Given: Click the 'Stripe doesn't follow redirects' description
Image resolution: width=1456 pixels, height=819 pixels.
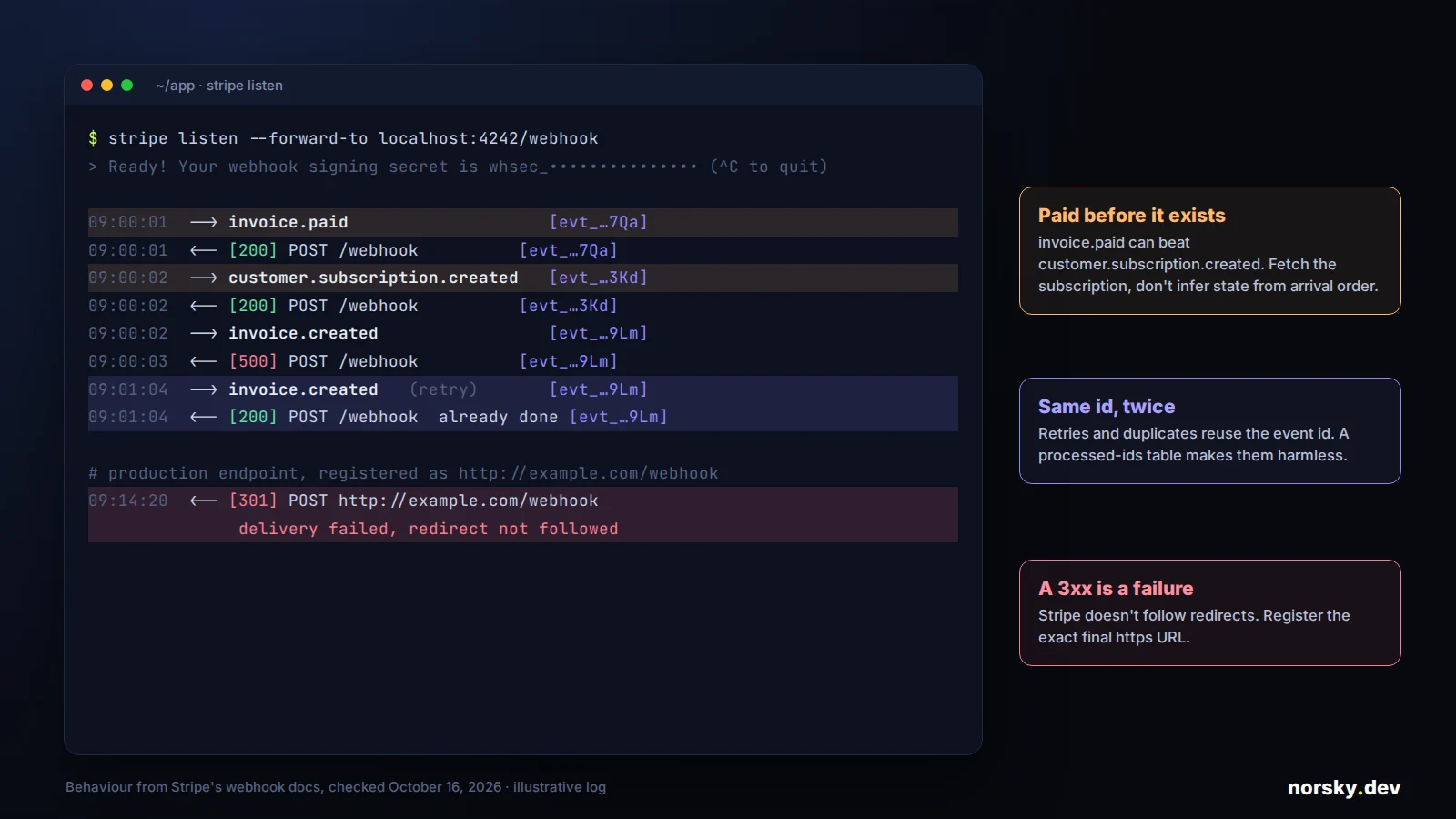Looking at the screenshot, I should click(1194, 627).
